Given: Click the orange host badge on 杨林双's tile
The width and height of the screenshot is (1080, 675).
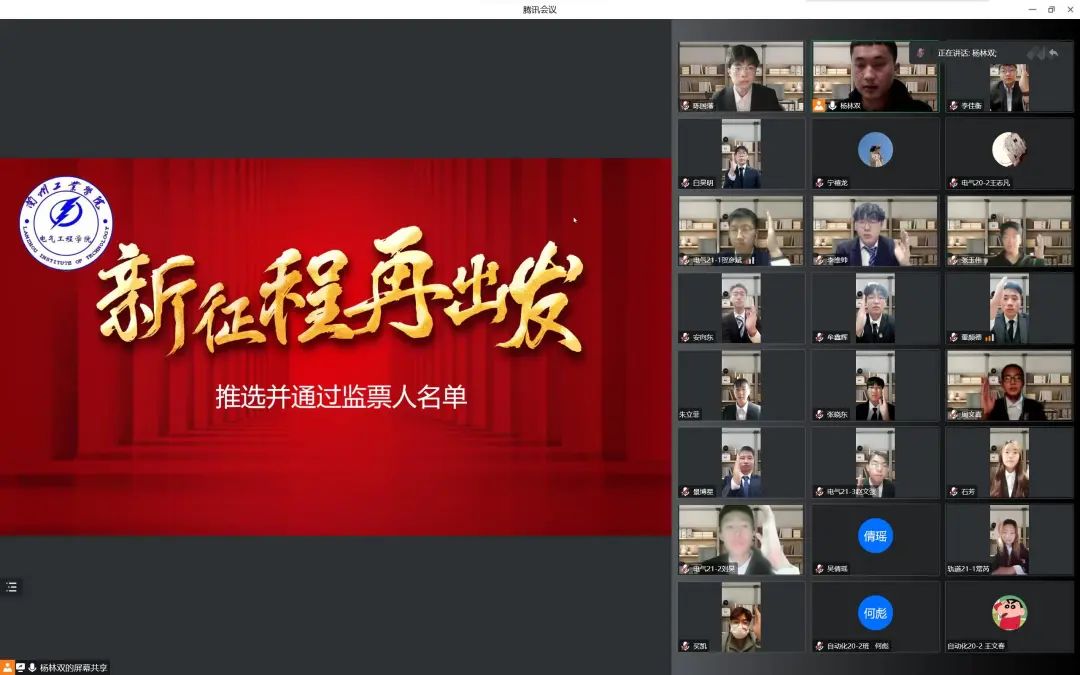Looking at the screenshot, I should coord(819,105).
